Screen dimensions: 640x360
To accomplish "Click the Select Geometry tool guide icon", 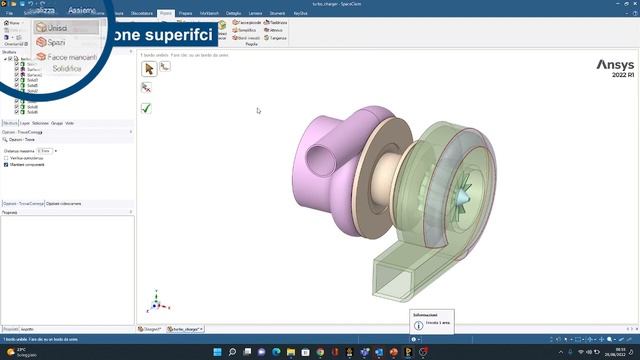I will coord(164,67).
